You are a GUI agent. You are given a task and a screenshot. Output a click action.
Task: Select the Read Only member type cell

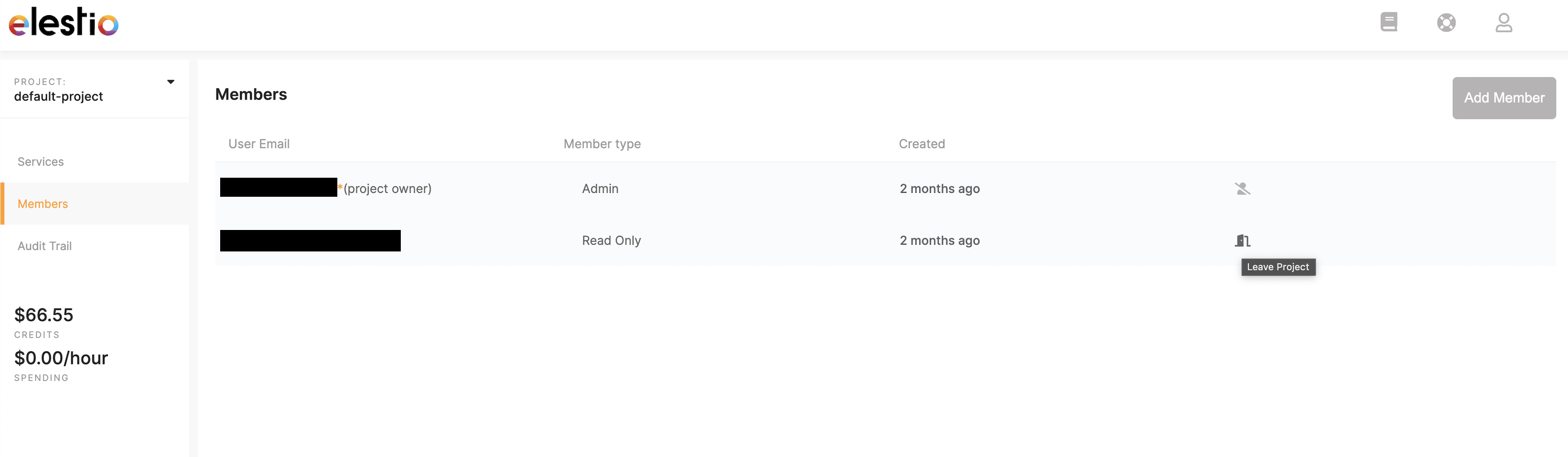(x=611, y=241)
